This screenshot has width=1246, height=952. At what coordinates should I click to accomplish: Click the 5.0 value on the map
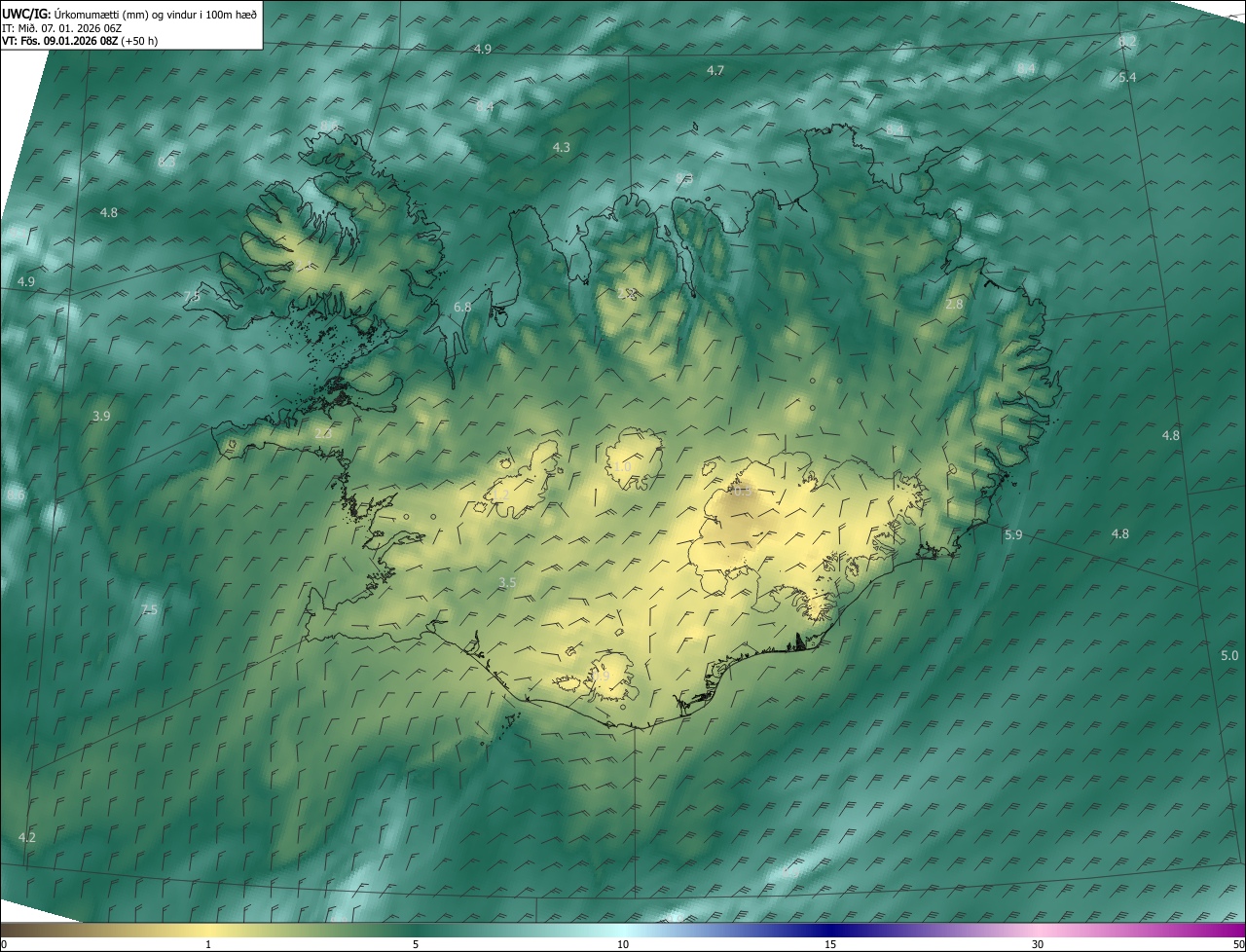point(1229,656)
